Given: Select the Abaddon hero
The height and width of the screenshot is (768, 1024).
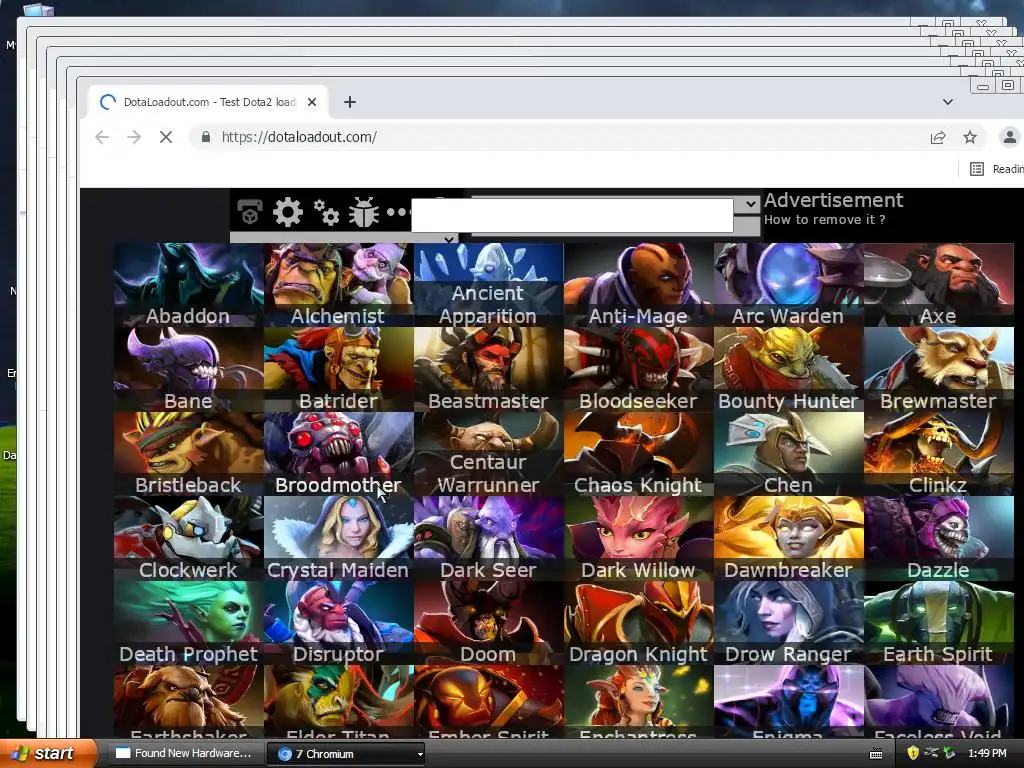Looking at the screenshot, I should (x=188, y=285).
